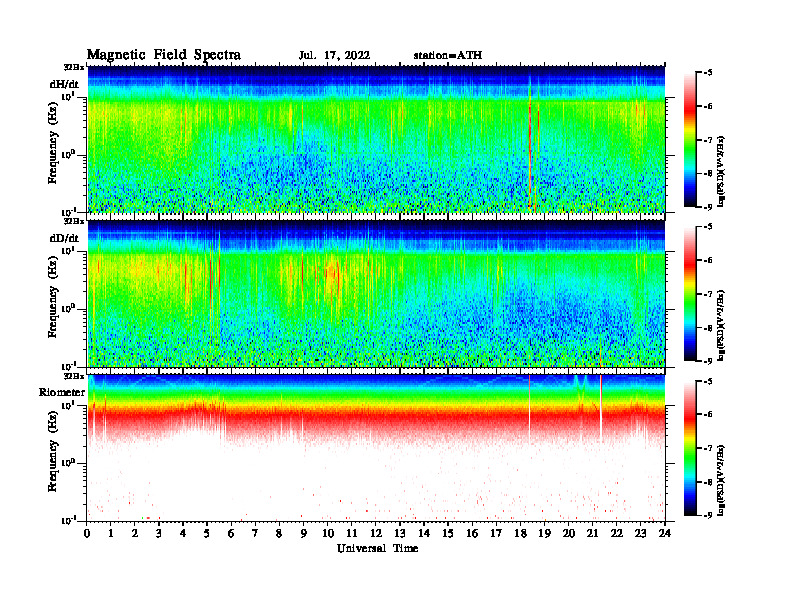Click the "dH/dt" panel label
The height and width of the screenshot is (612, 792).
pyautogui.click(x=64, y=84)
